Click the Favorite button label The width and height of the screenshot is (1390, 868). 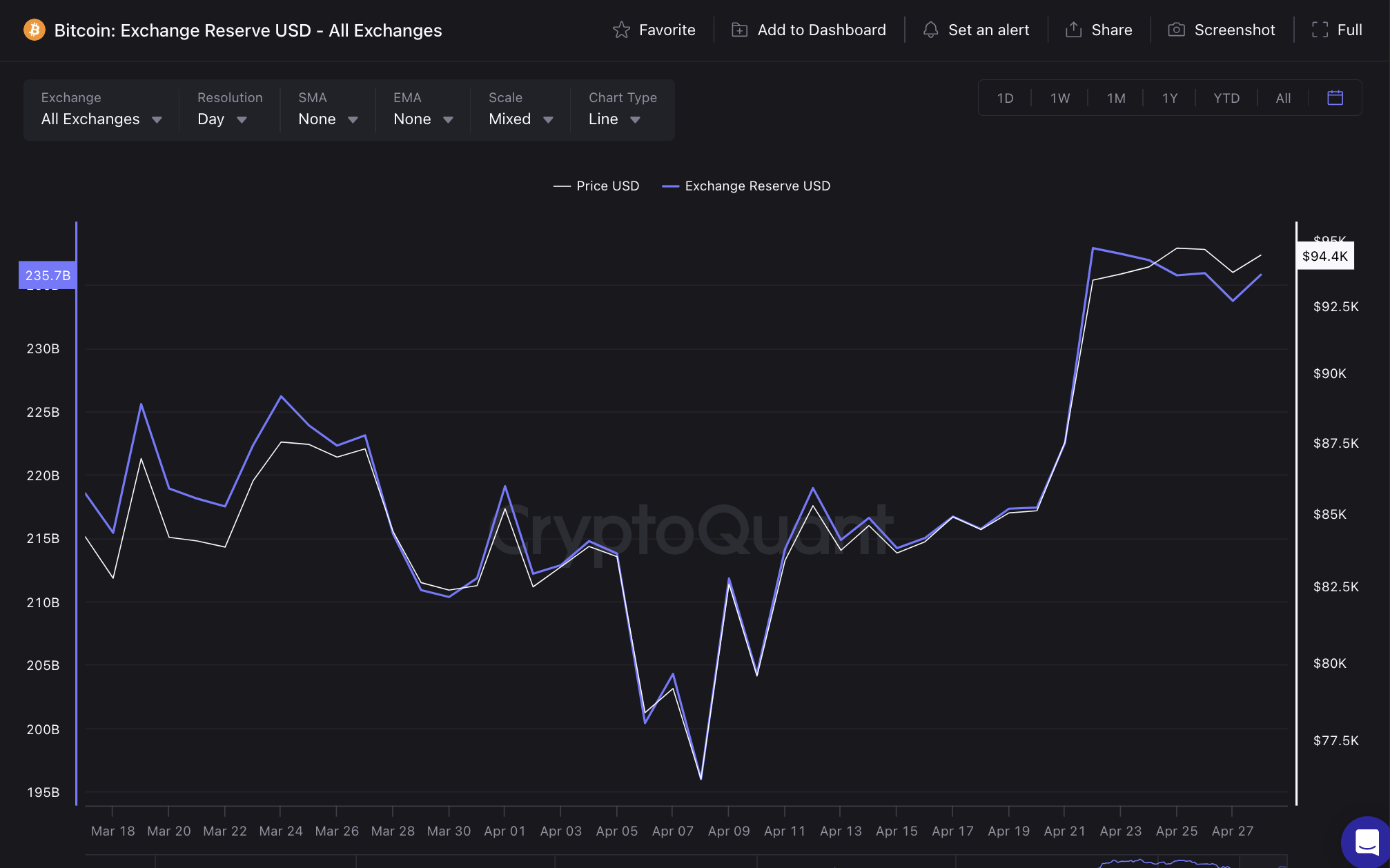tap(667, 30)
